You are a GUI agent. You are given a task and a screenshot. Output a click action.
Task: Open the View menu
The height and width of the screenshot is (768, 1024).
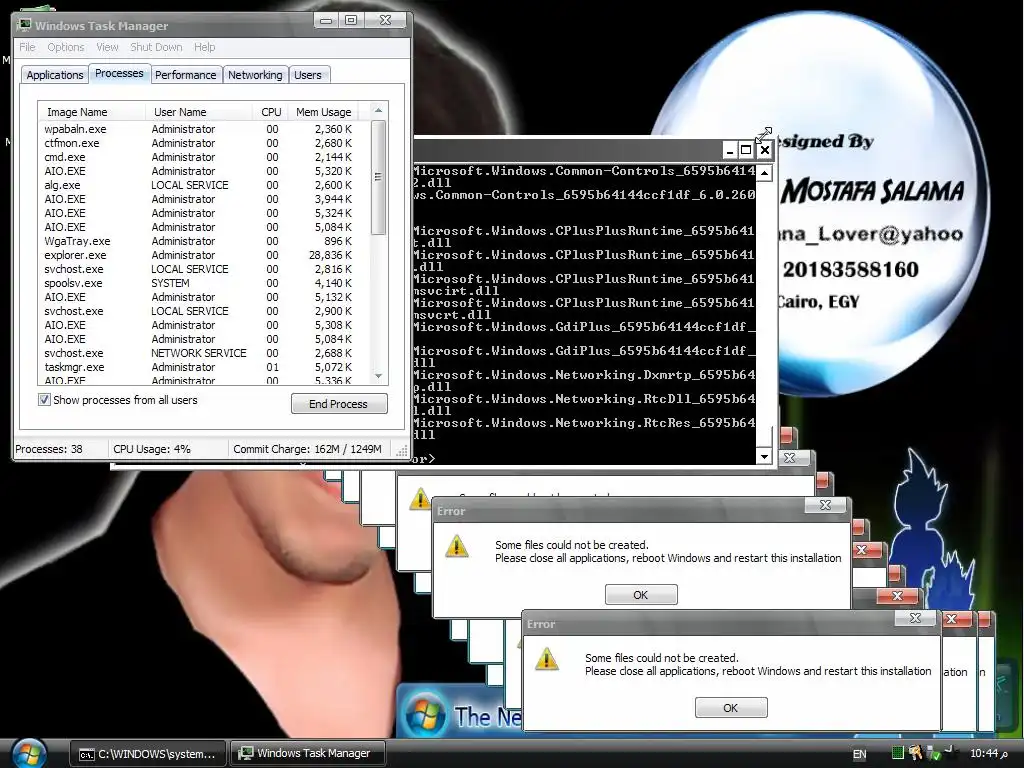[x=107, y=47]
